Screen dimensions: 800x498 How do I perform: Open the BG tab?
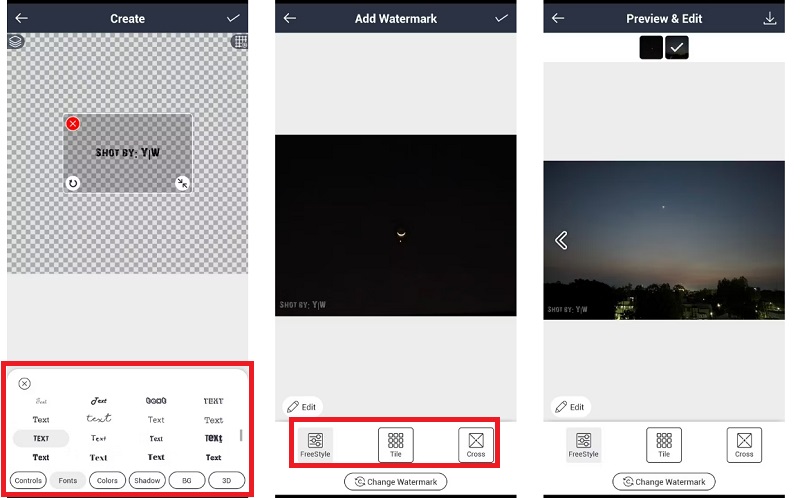pyautogui.click(x=187, y=481)
